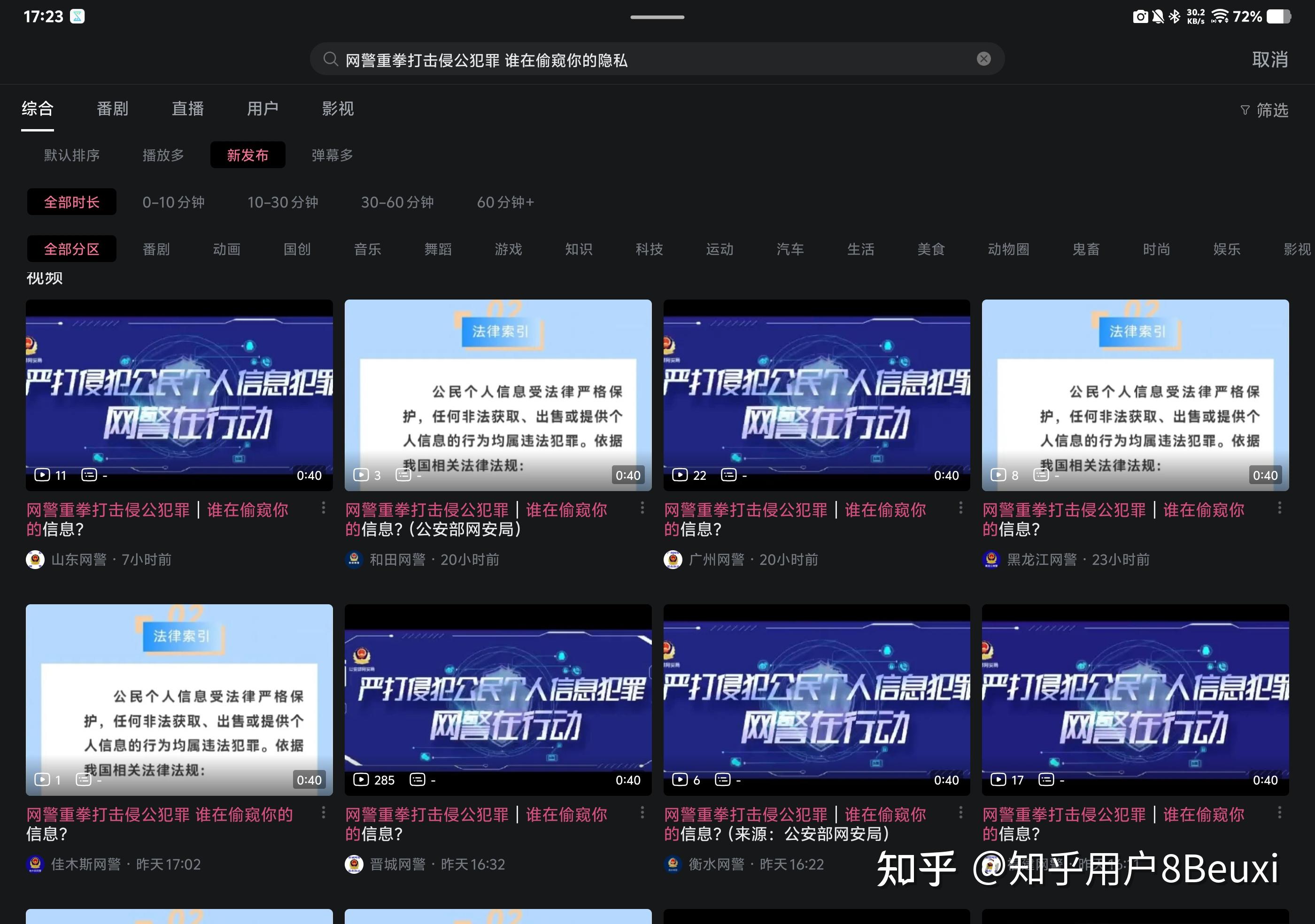Open more options for 山东网警 video
The height and width of the screenshot is (924, 1315).
coord(324,508)
